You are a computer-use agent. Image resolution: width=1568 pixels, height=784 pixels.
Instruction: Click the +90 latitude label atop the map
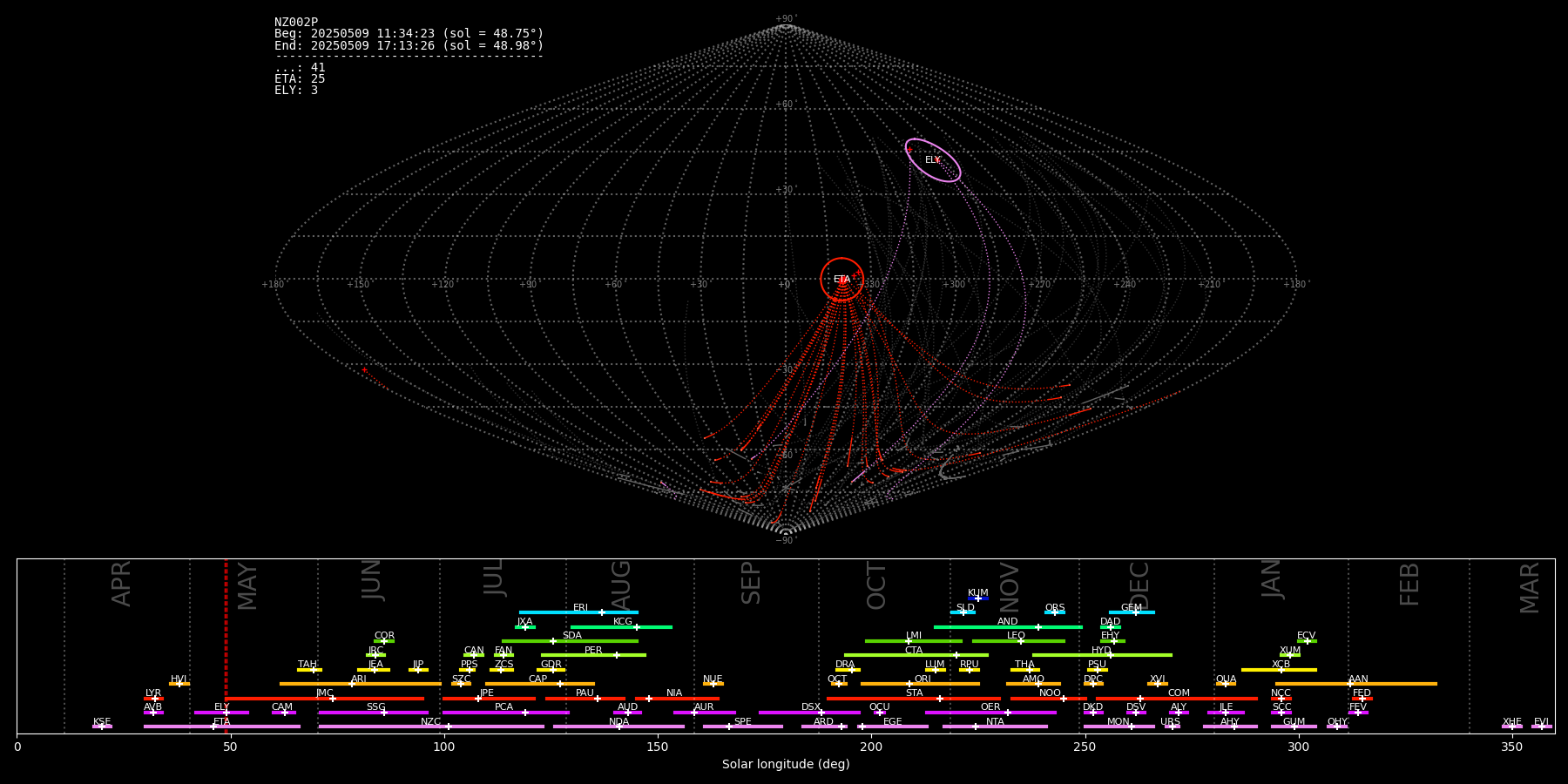(785, 19)
